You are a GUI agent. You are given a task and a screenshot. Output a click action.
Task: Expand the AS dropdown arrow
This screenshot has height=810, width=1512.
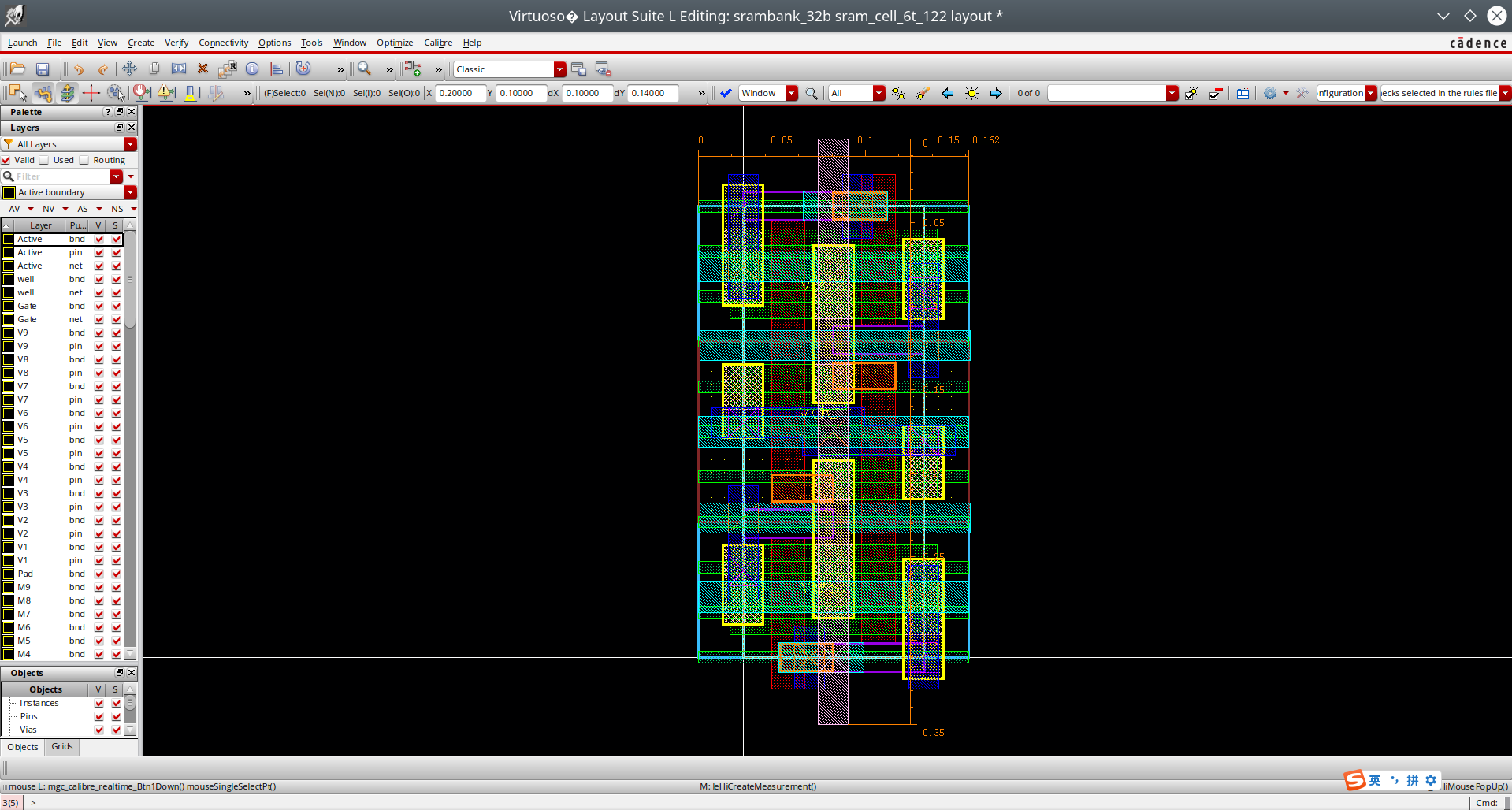pos(99,209)
